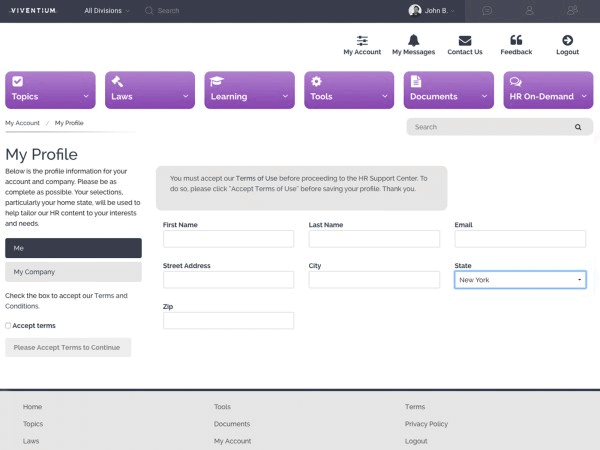
Task: Focus the Street Address field
Action: 228,280
